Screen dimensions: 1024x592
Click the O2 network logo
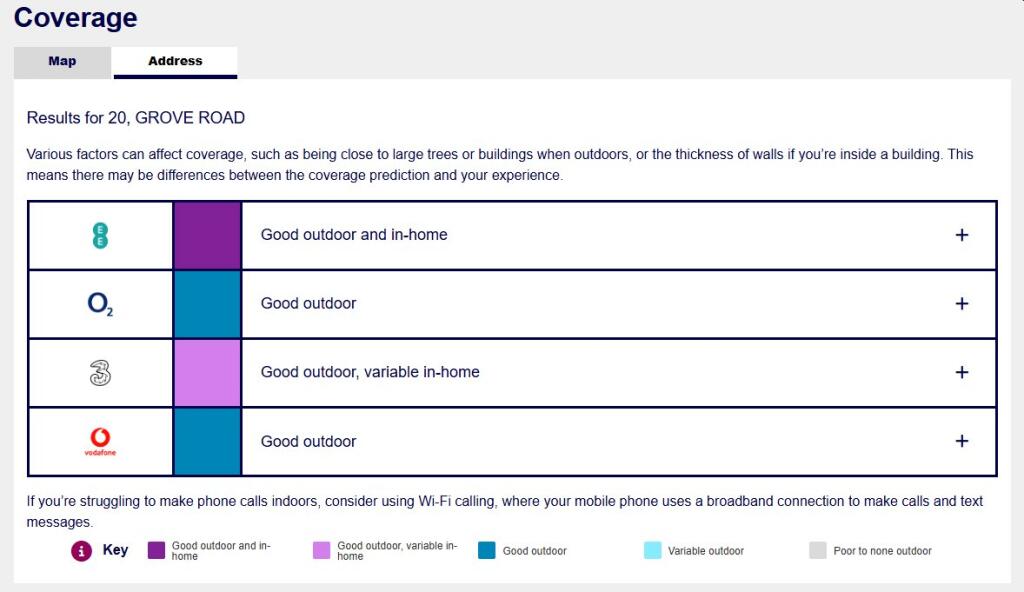pos(100,304)
